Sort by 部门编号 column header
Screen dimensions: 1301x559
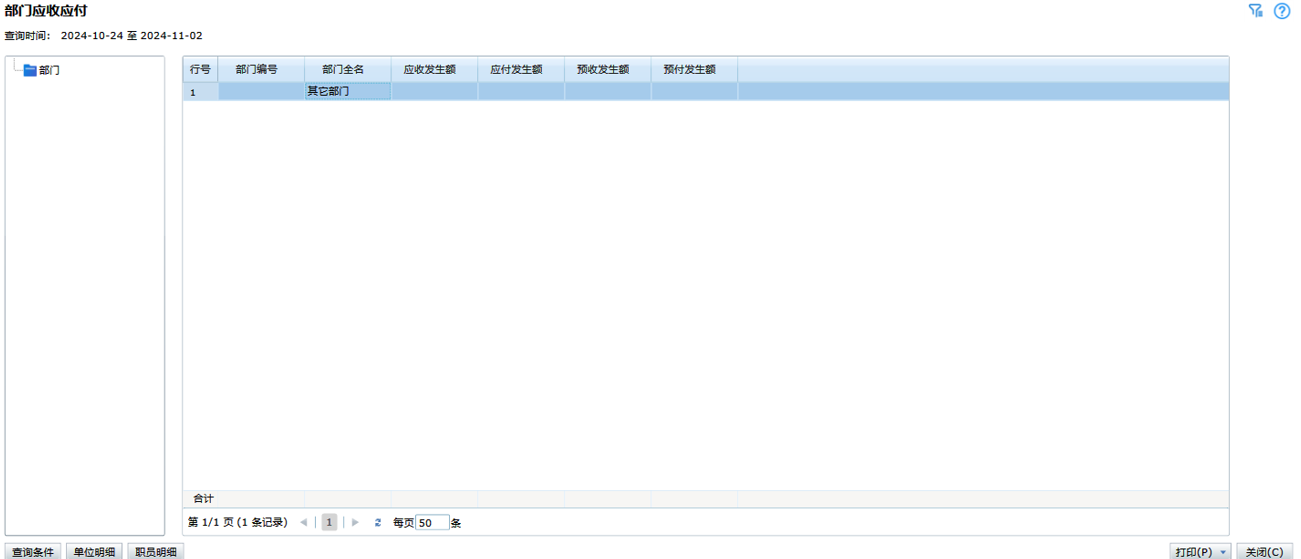[x=257, y=70]
